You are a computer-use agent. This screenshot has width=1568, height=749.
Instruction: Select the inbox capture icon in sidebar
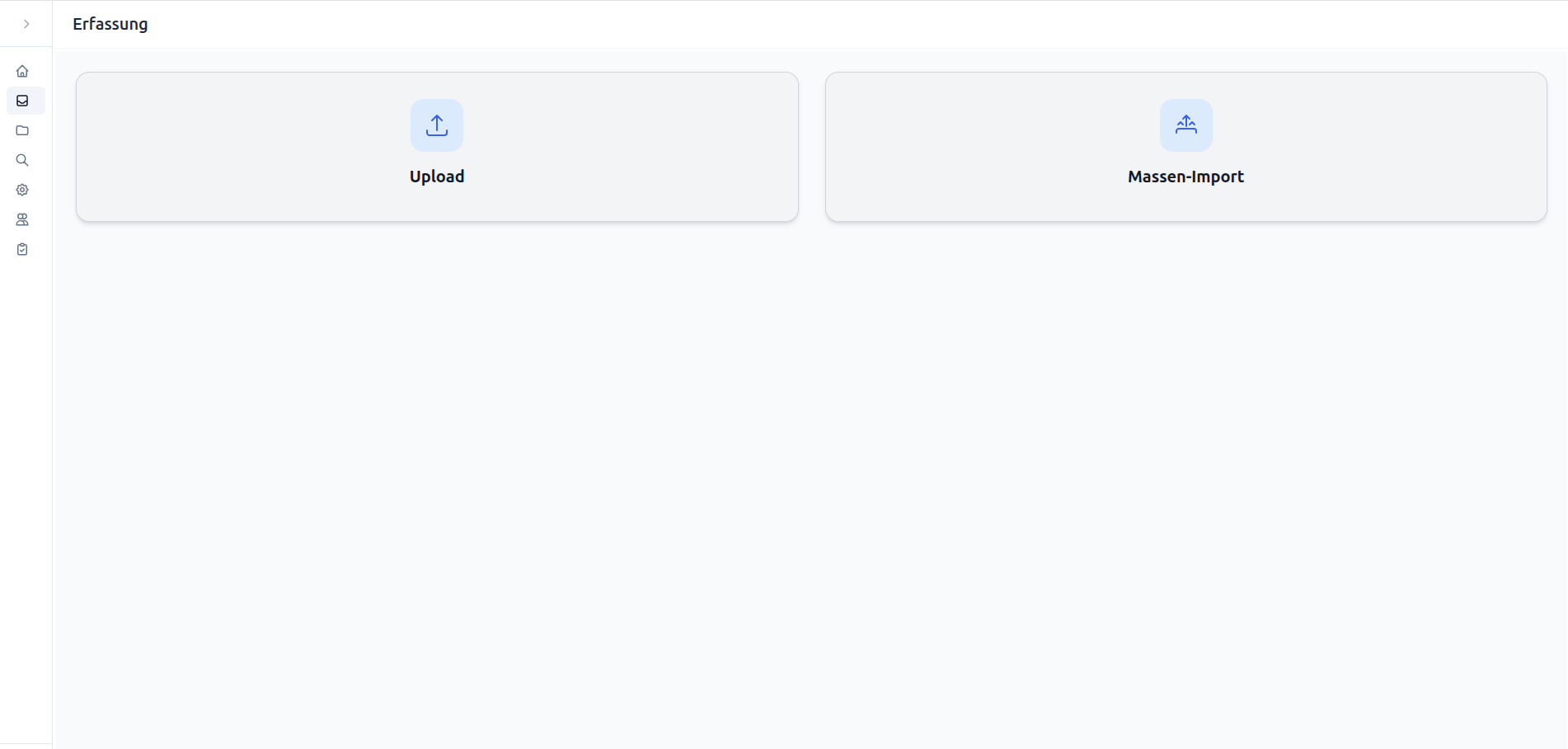pyautogui.click(x=22, y=101)
